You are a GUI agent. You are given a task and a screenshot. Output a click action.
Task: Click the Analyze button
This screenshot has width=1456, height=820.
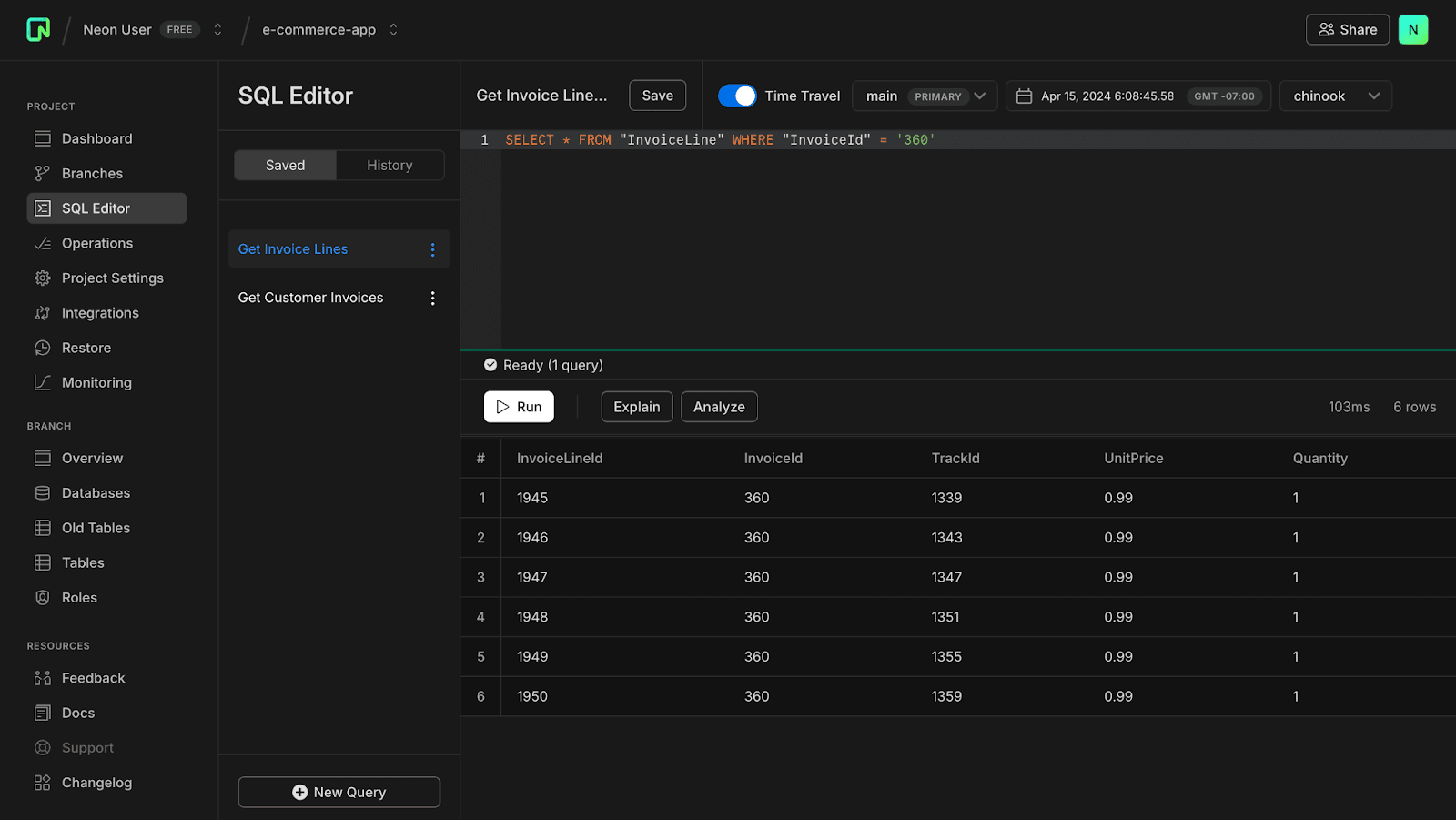click(719, 407)
